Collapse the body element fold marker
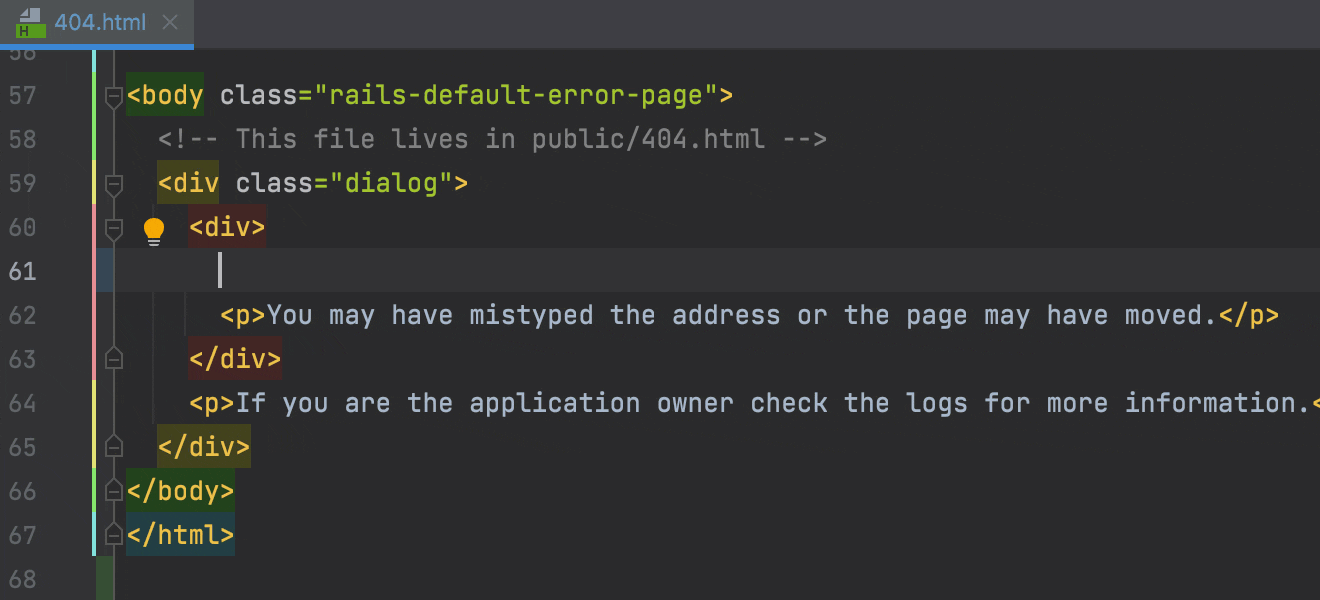 (113, 95)
